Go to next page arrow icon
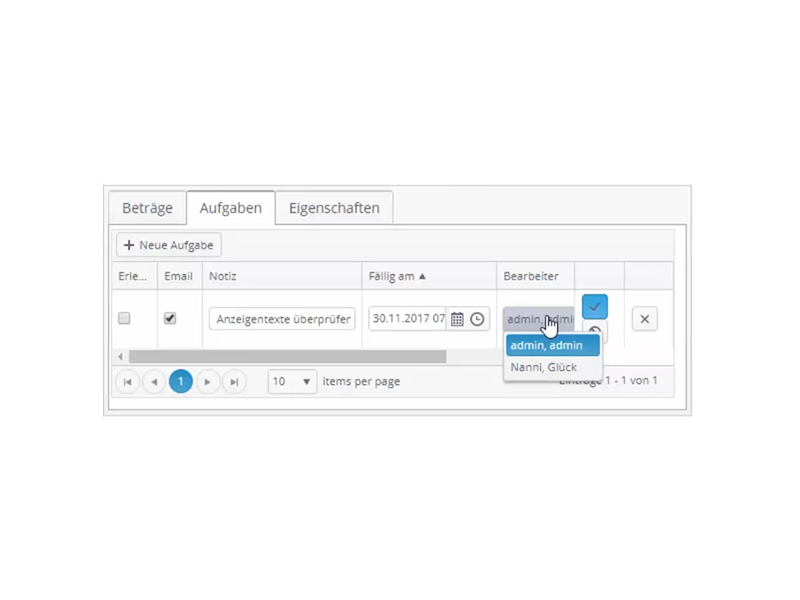The width and height of the screenshot is (800, 600). point(207,382)
